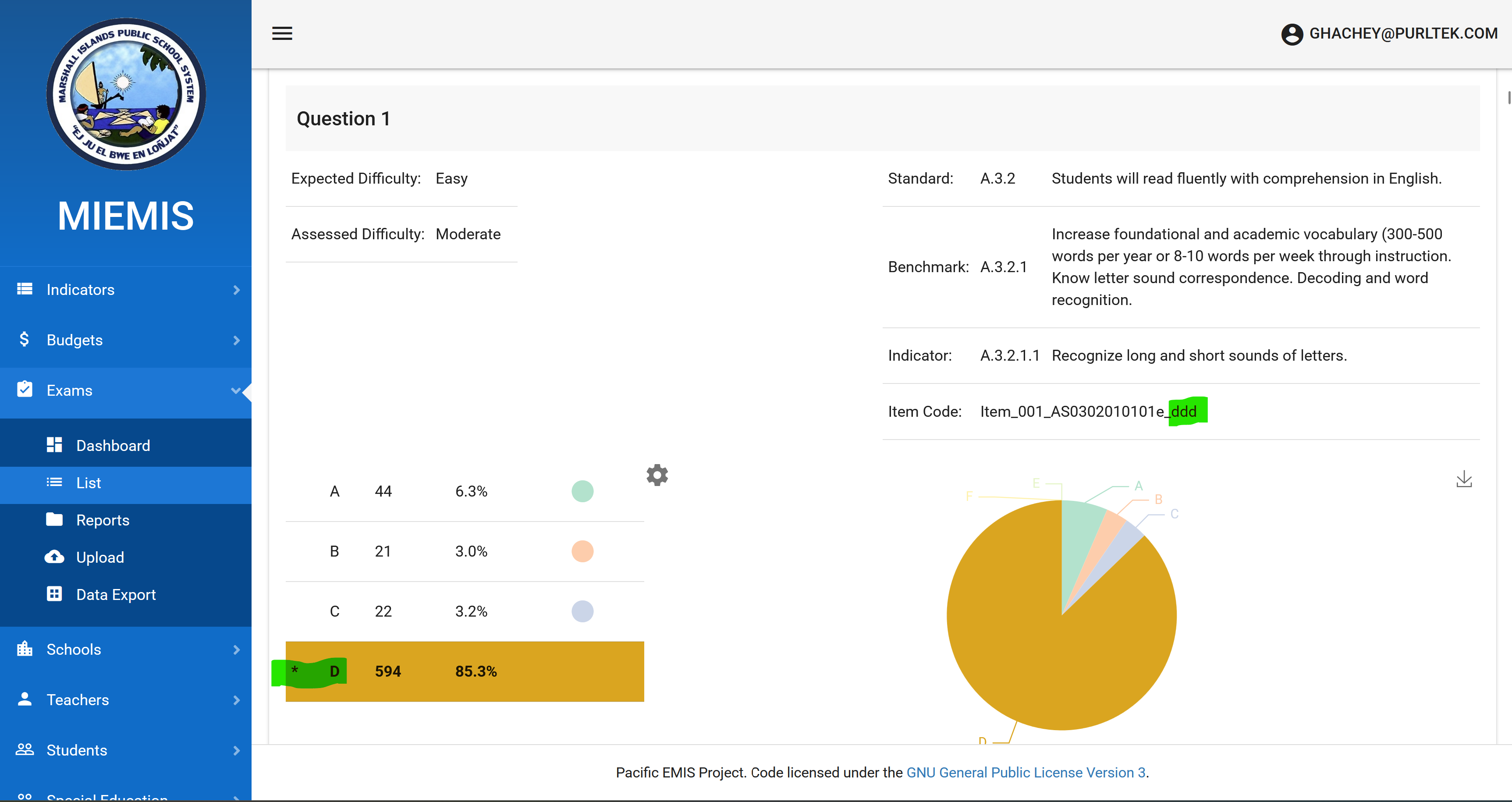Viewport: 1512px width, 802px height.
Task: Click the Reports folder icon
Action: tap(55, 520)
